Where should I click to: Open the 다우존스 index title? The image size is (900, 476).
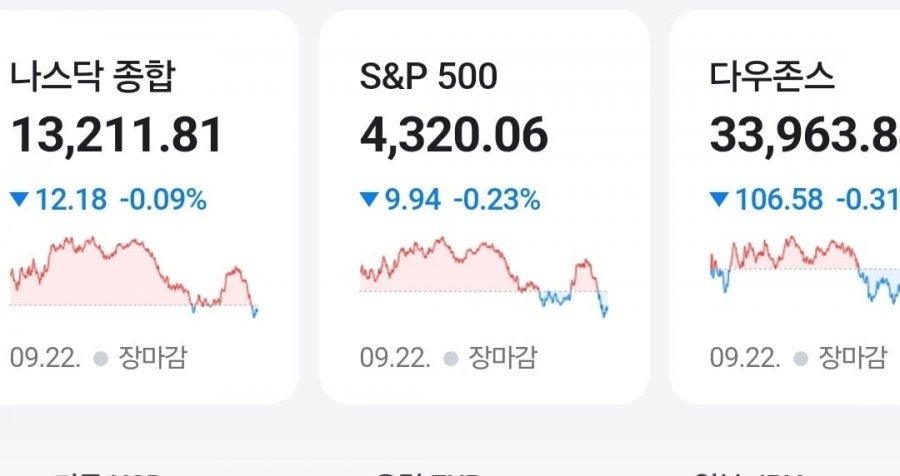(772, 76)
